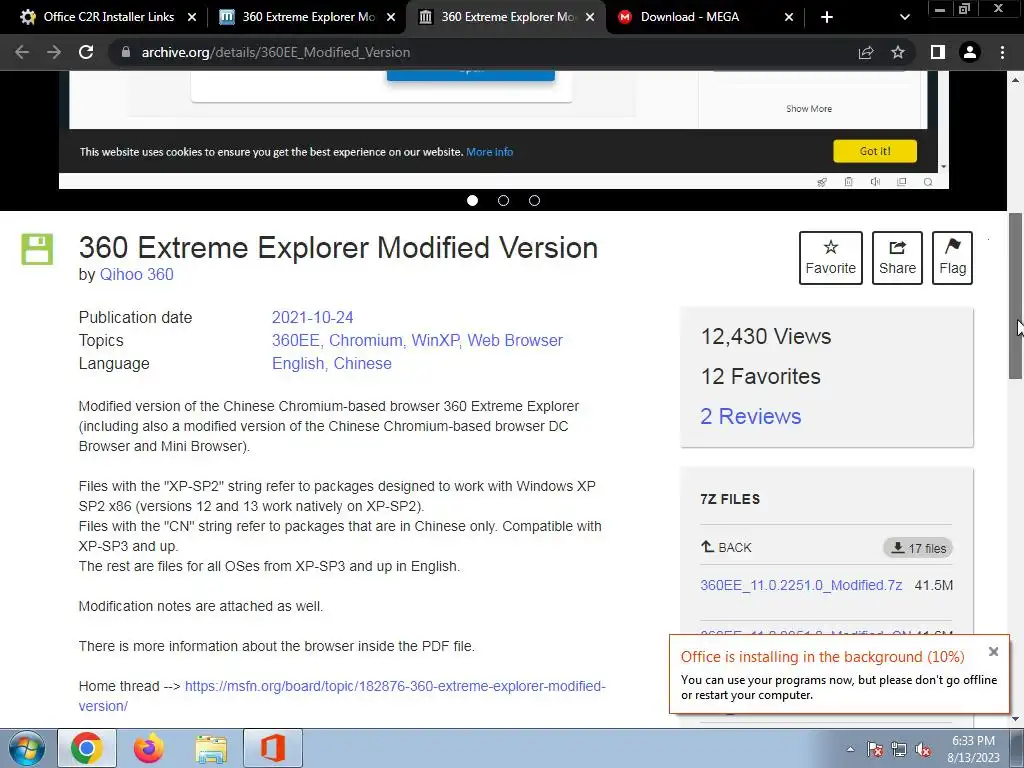This screenshot has height=768, width=1024.
Task: Open the 2021-10-24 publication date link
Action: (312, 317)
